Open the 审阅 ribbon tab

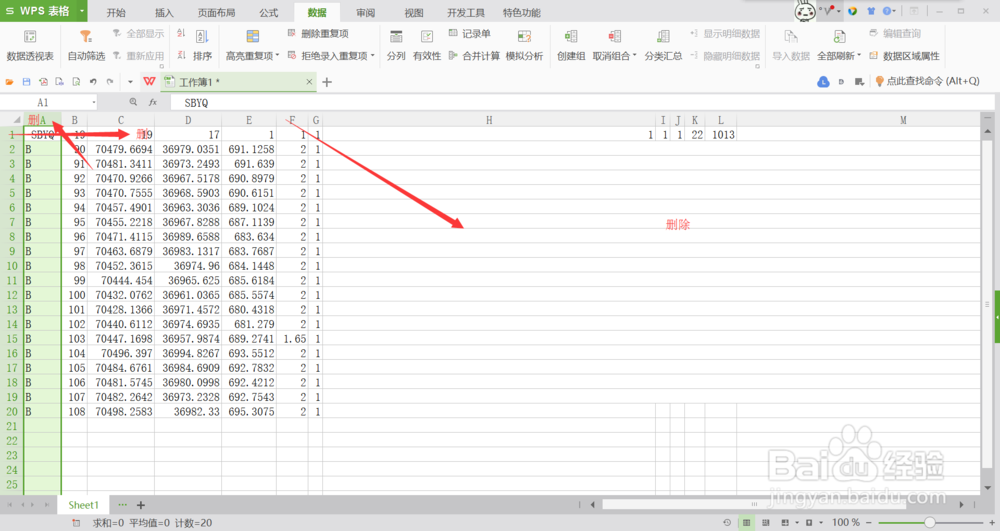[x=365, y=12]
